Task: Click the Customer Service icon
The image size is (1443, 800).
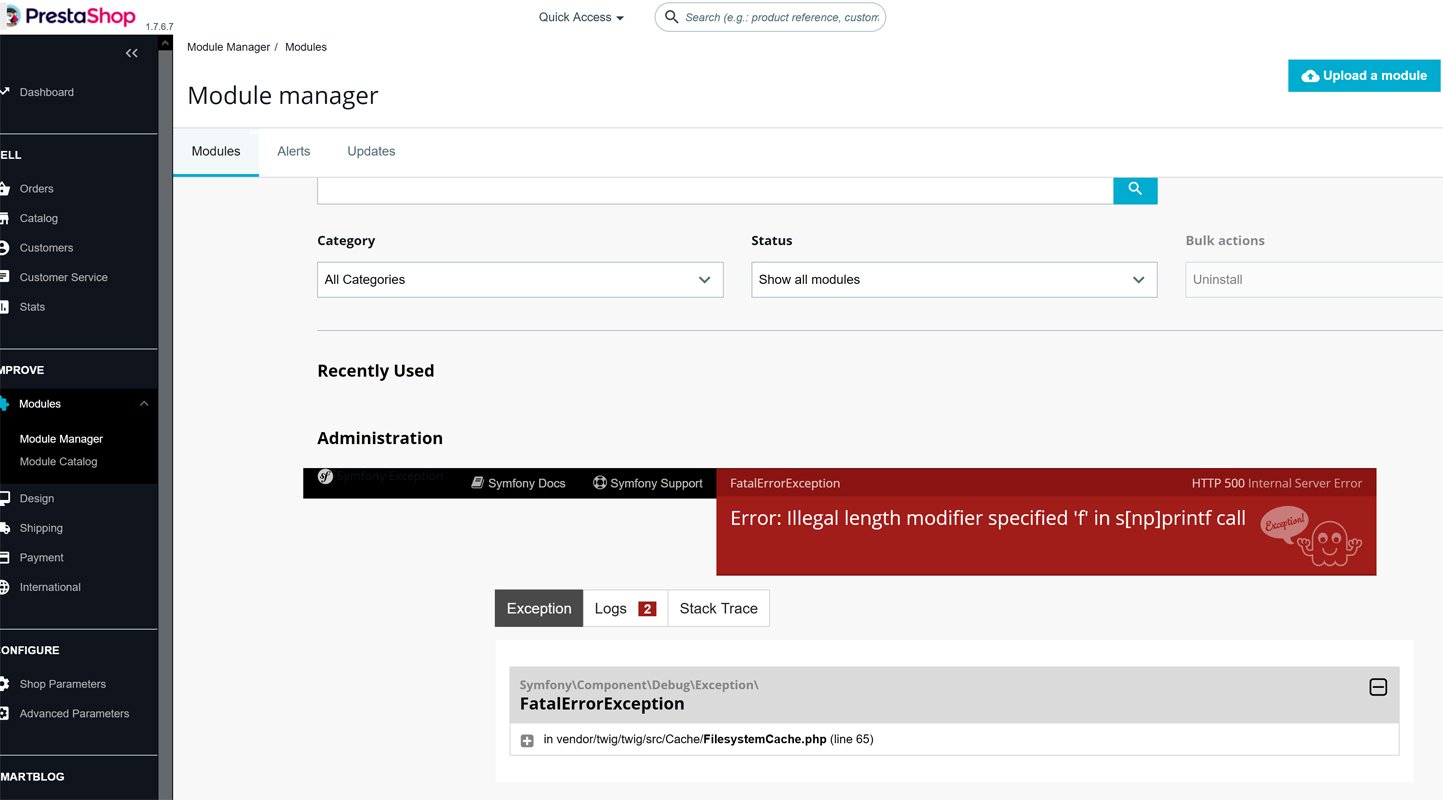Action: (x=5, y=277)
